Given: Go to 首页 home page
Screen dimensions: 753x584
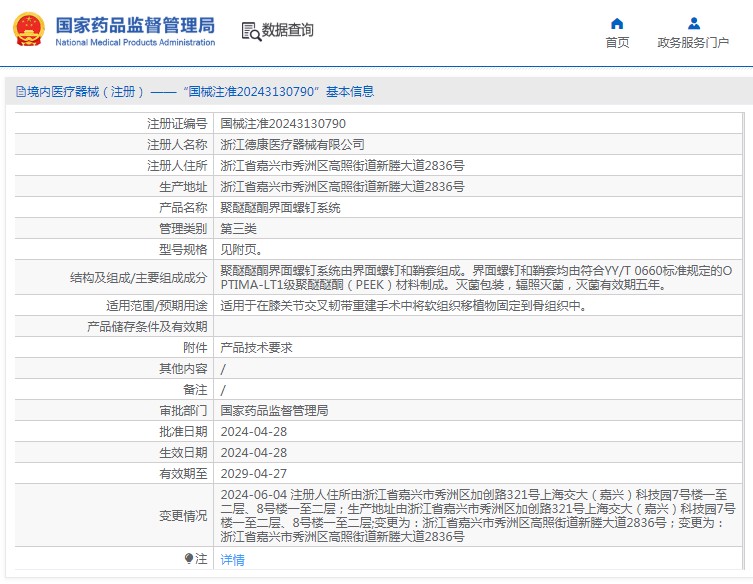Looking at the screenshot, I should (x=617, y=43).
